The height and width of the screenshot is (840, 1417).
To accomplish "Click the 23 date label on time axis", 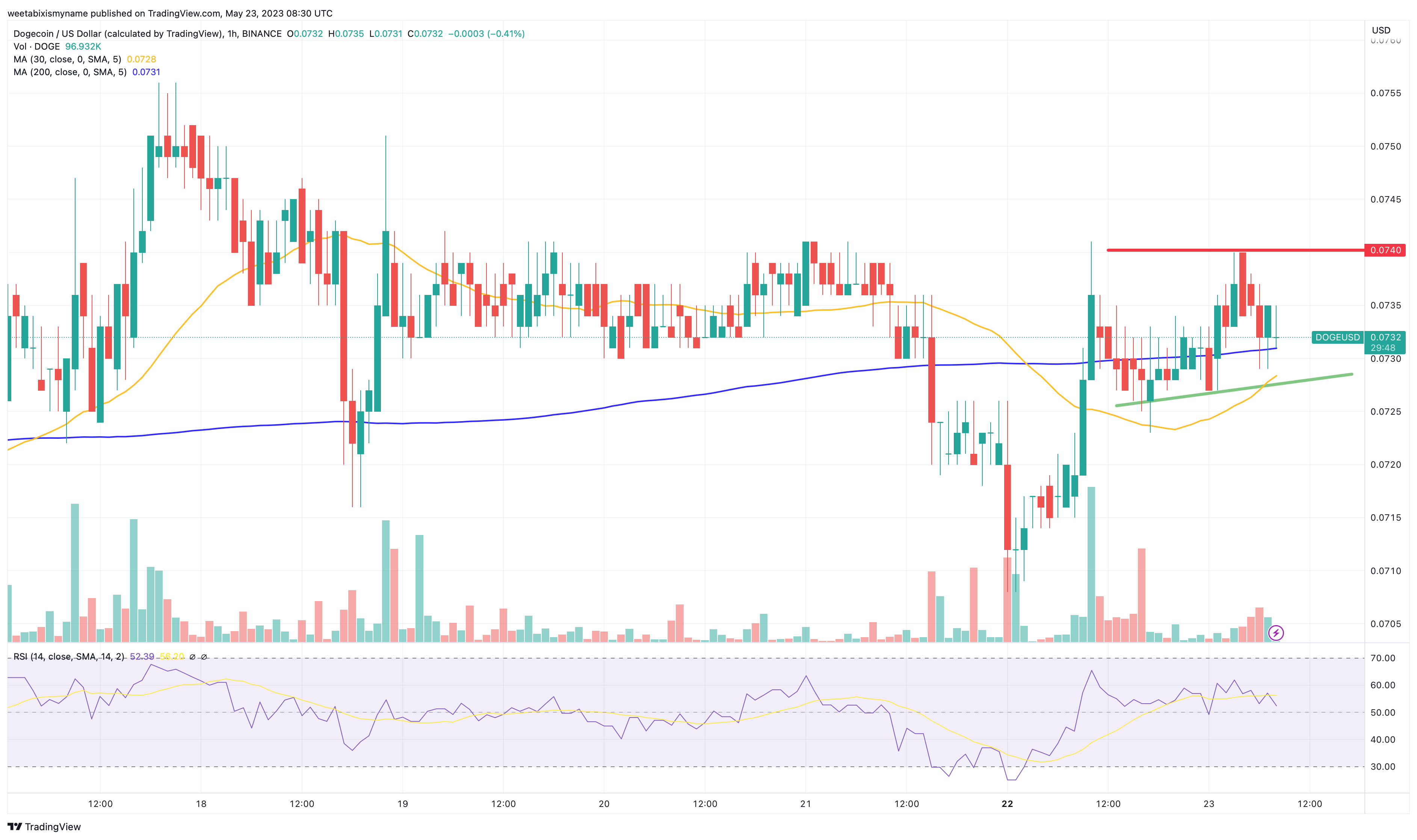I will [x=1209, y=804].
